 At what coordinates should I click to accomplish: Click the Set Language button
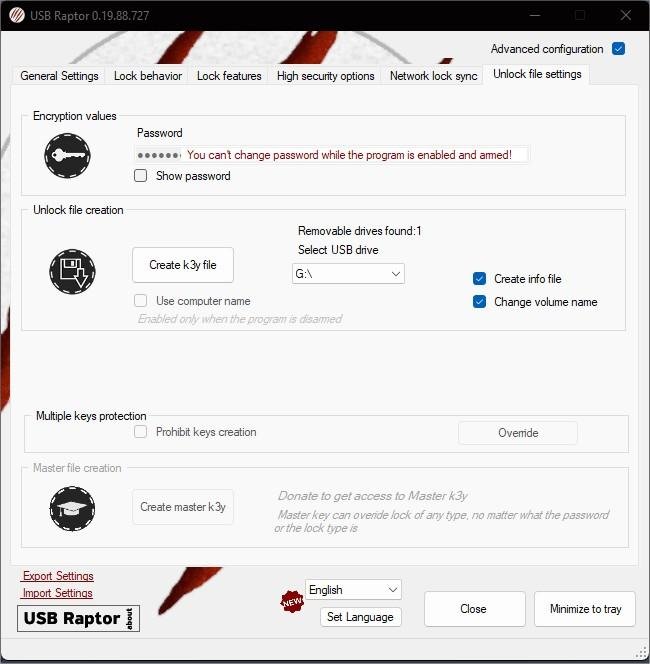coord(360,617)
